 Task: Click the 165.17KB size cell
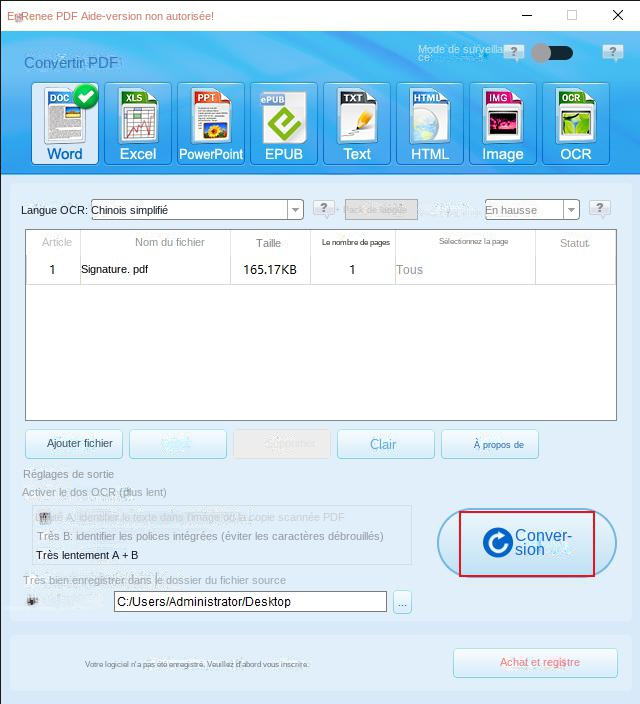(270, 269)
